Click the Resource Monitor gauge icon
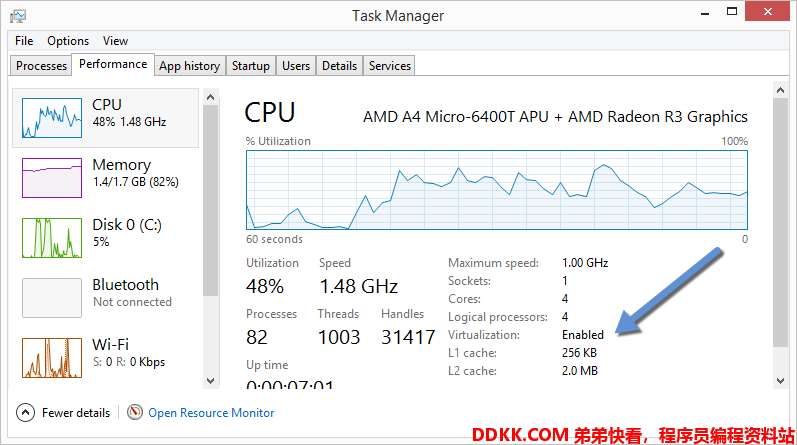 coord(135,412)
